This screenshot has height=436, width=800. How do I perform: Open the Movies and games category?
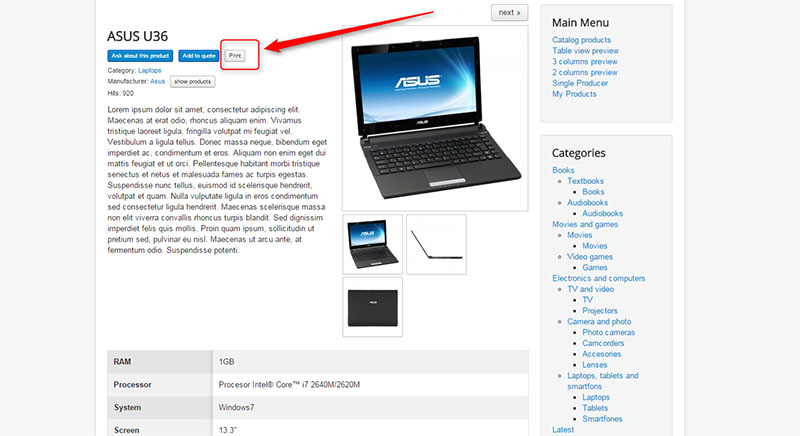coord(585,224)
